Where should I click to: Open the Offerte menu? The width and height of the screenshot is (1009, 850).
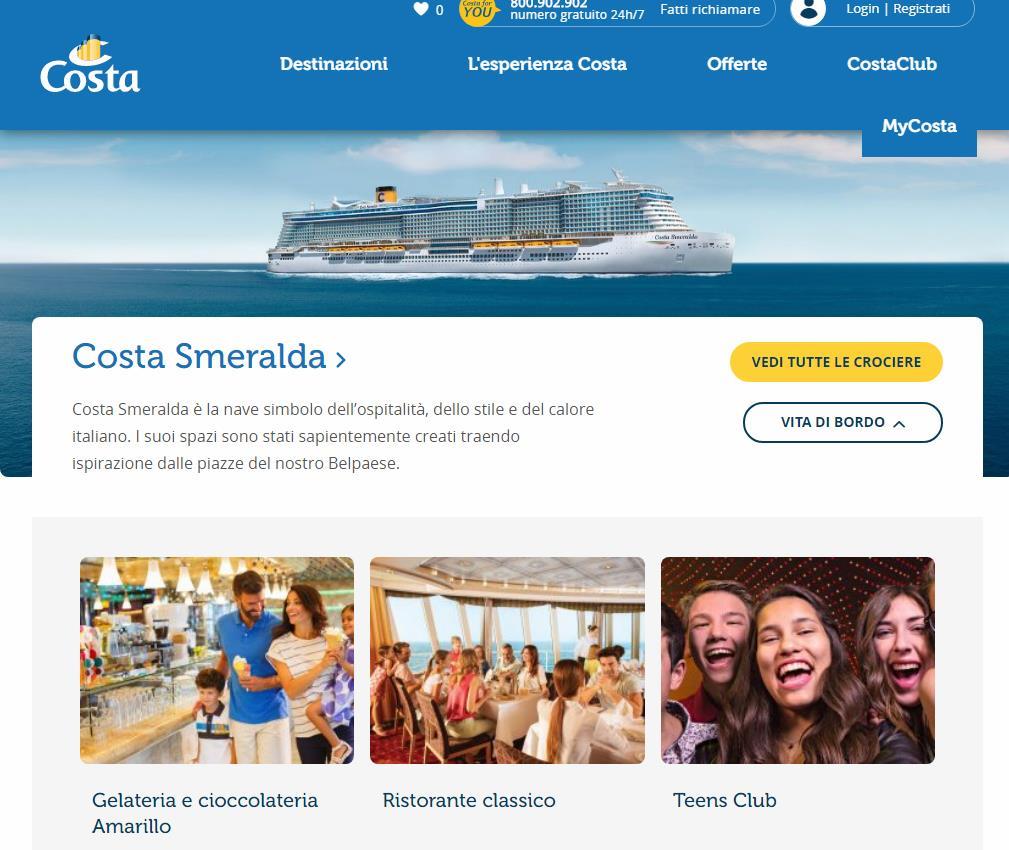point(737,64)
